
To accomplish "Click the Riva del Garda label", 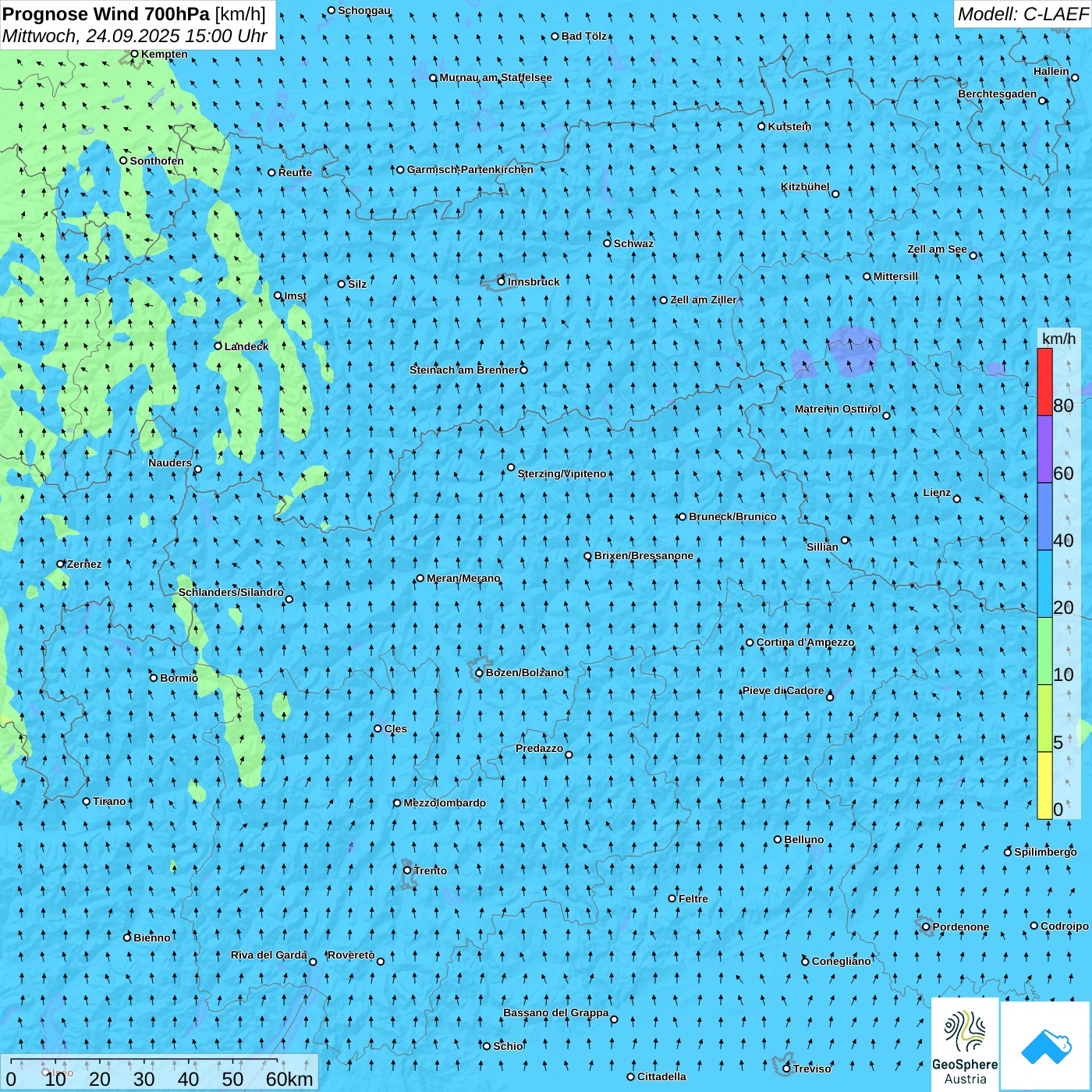I will (x=269, y=955).
